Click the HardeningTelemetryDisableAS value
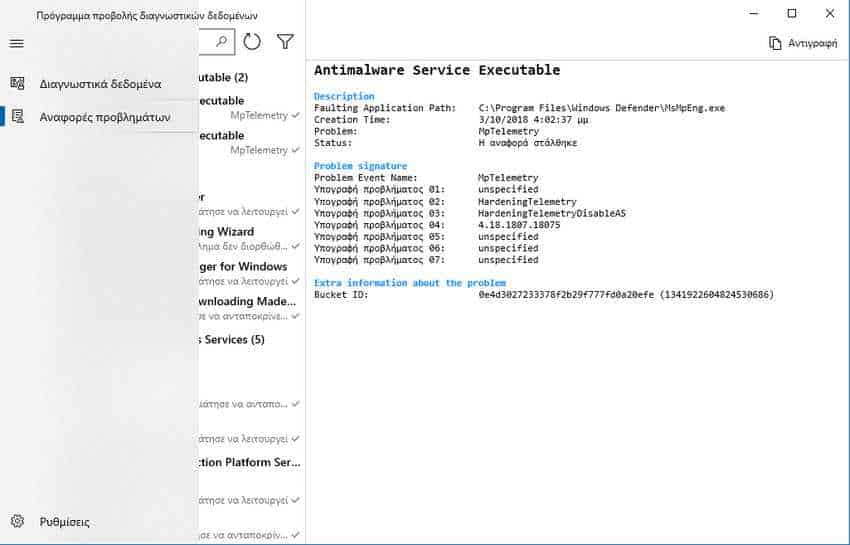The width and height of the screenshot is (850, 545). coord(552,213)
